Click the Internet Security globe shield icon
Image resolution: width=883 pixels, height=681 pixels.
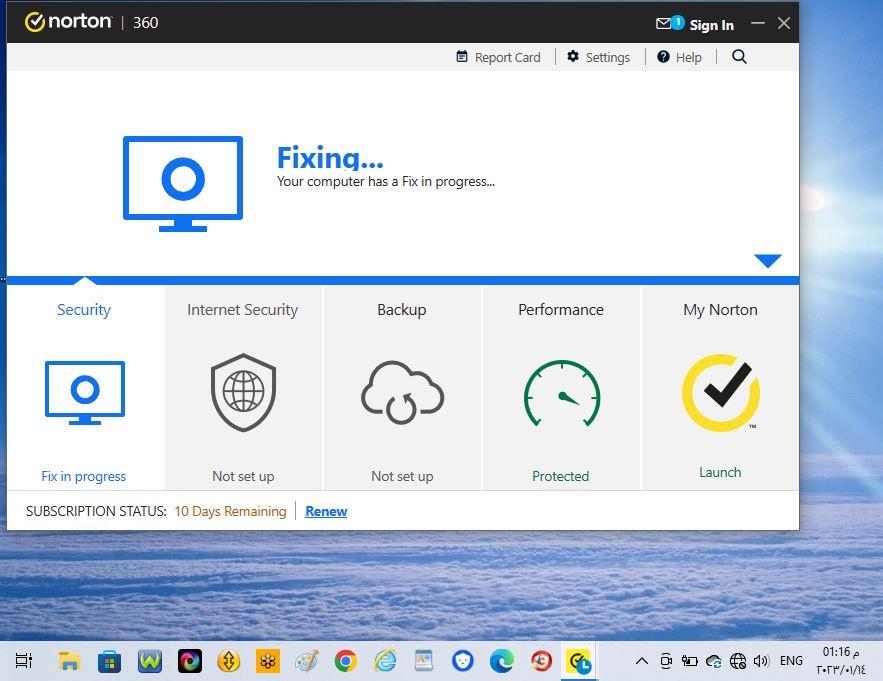click(x=243, y=393)
